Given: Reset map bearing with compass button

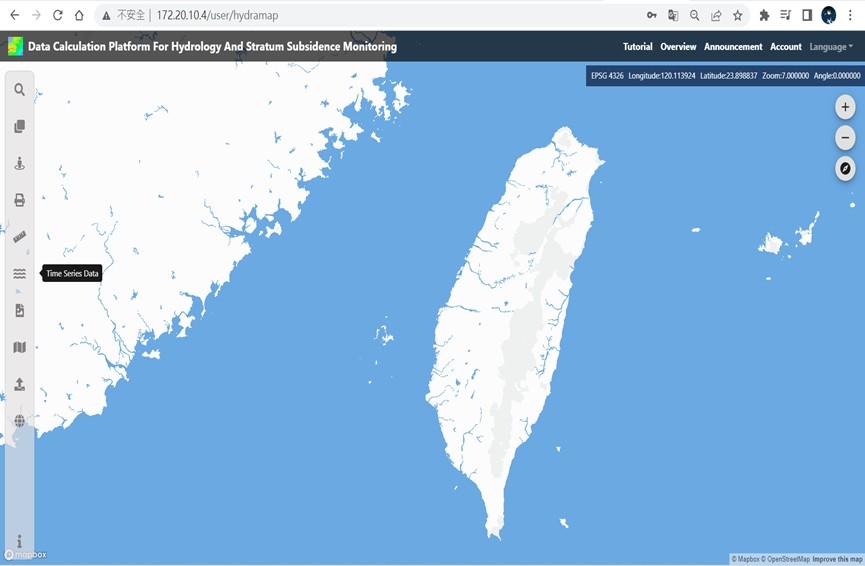Looking at the screenshot, I should tap(845, 169).
